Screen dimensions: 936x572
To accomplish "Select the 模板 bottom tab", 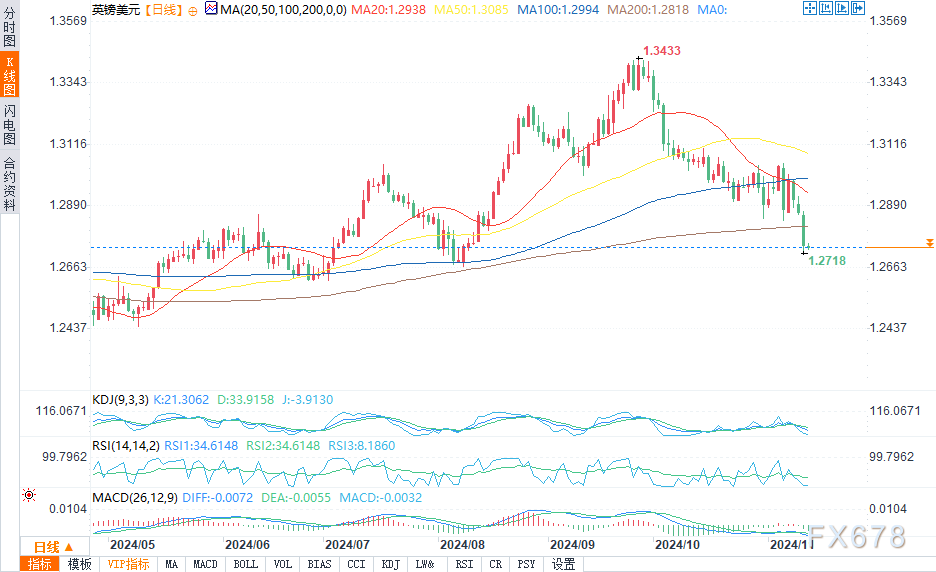I will click(x=79, y=564).
